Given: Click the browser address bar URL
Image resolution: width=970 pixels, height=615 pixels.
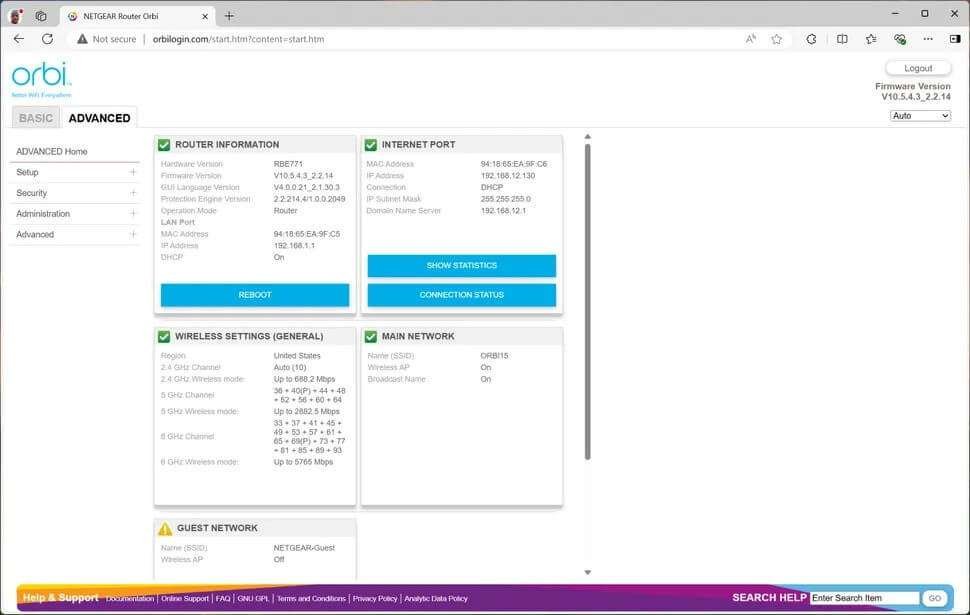Looking at the screenshot, I should [x=238, y=39].
